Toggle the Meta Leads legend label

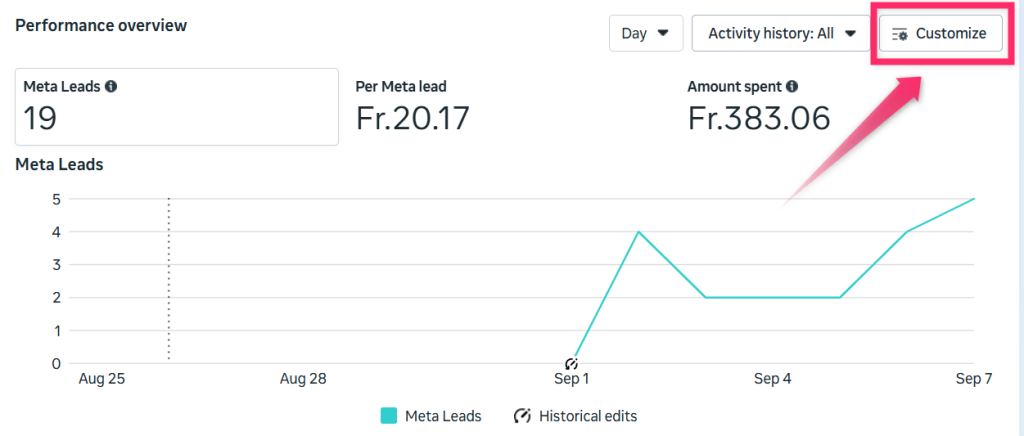[x=443, y=416]
